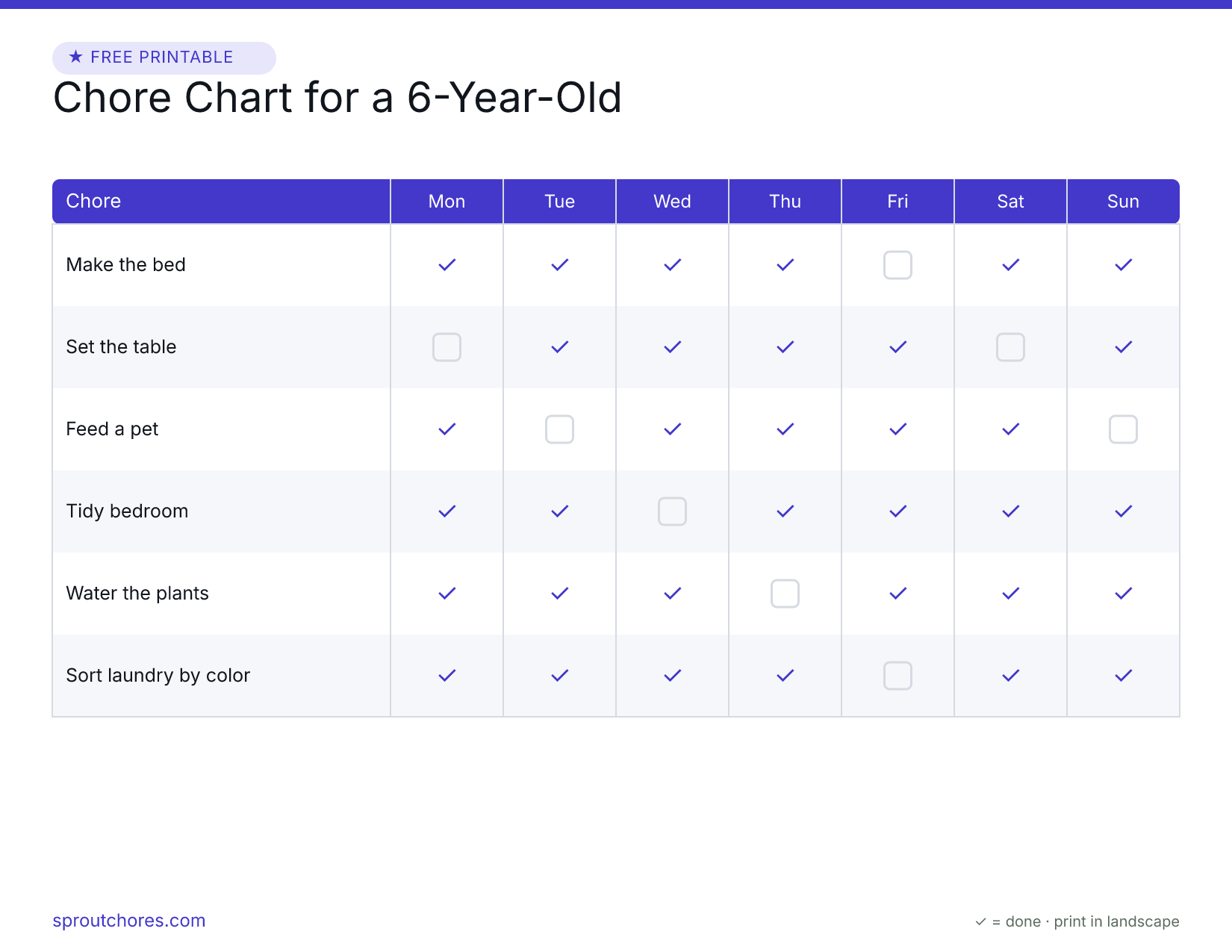Click the Make the bed Wednesday checkmark
This screenshot has width=1232, height=952.
(x=672, y=265)
